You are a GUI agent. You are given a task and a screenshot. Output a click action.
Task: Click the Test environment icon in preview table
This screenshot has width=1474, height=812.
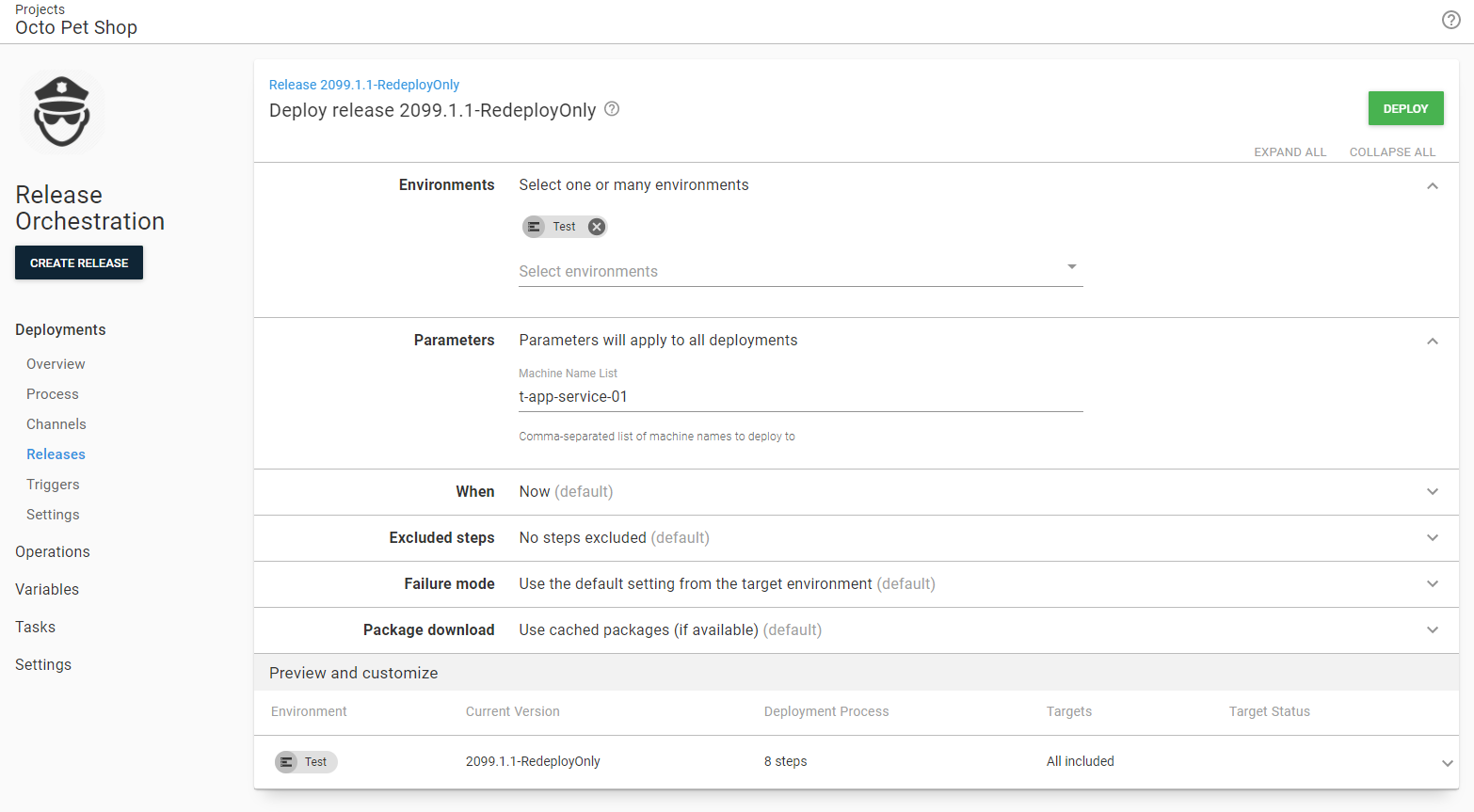286,762
